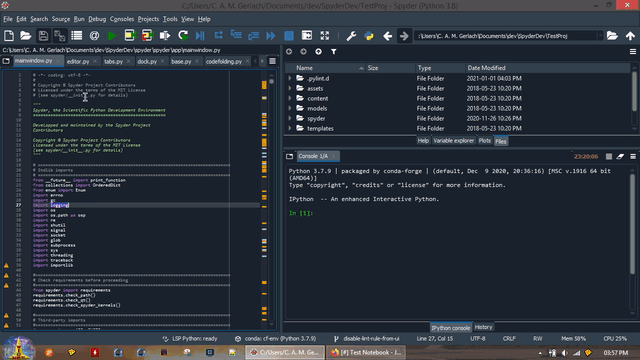The image size is (640, 360).
Task: Switch to the Variable explorer tab
Action: pos(453,140)
